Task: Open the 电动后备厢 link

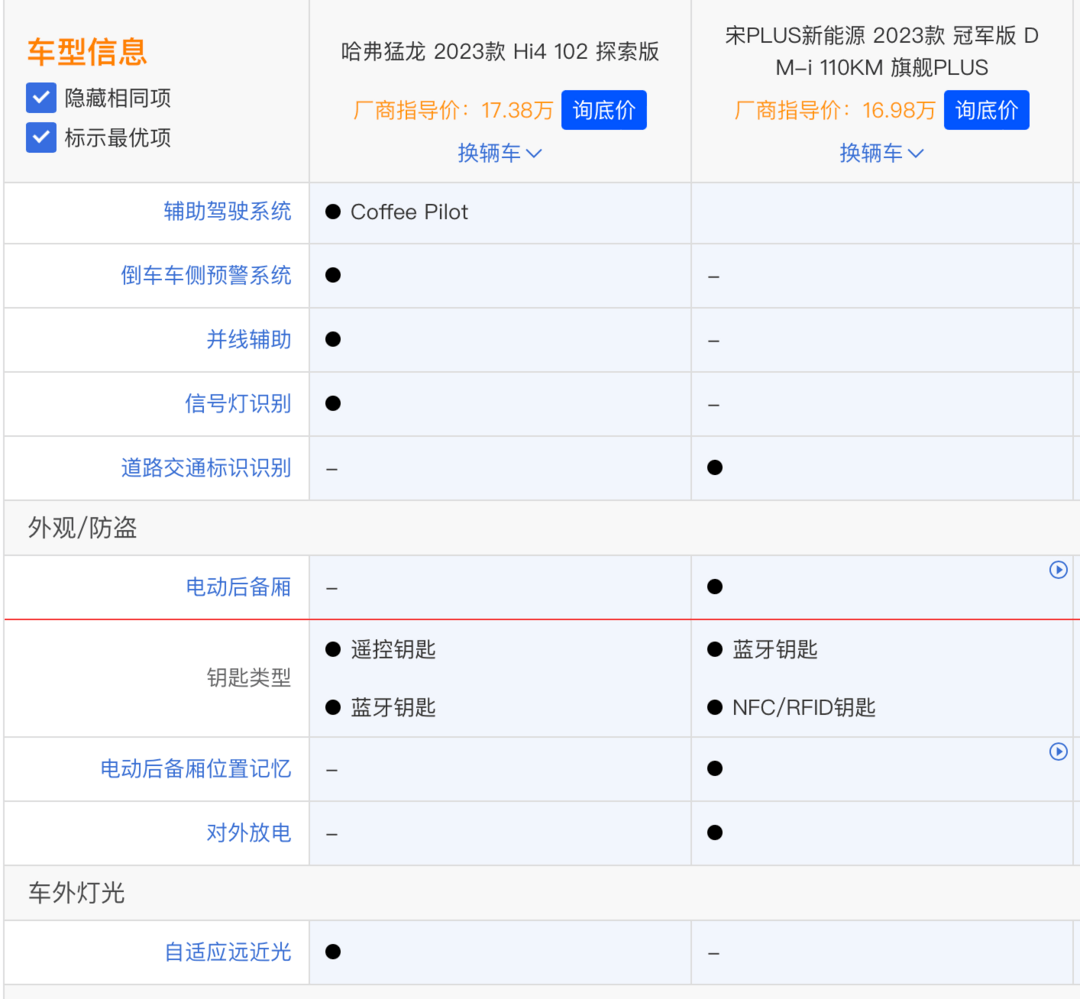Action: [x=238, y=587]
